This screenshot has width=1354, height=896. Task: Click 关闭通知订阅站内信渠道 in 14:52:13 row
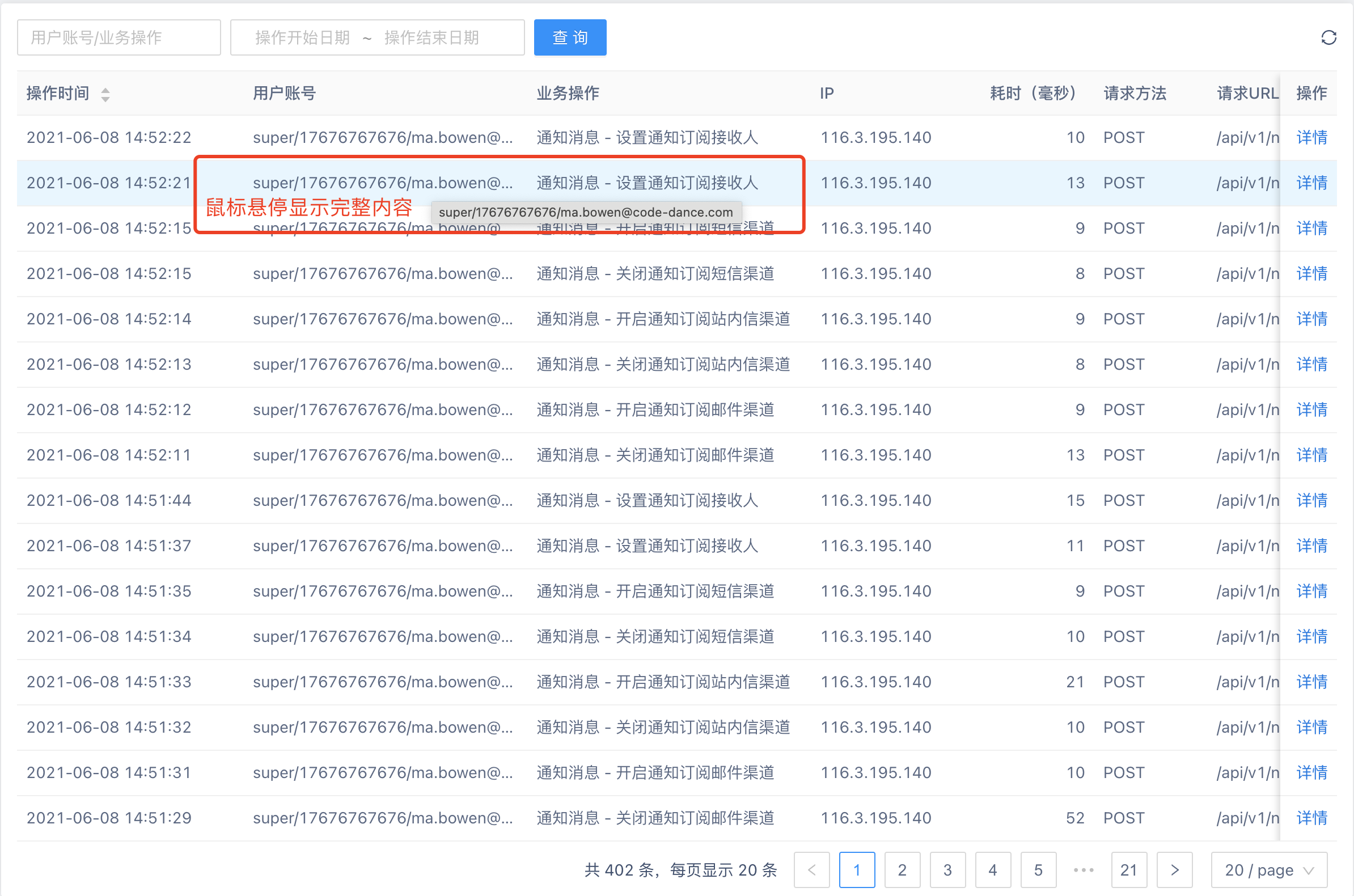click(703, 365)
